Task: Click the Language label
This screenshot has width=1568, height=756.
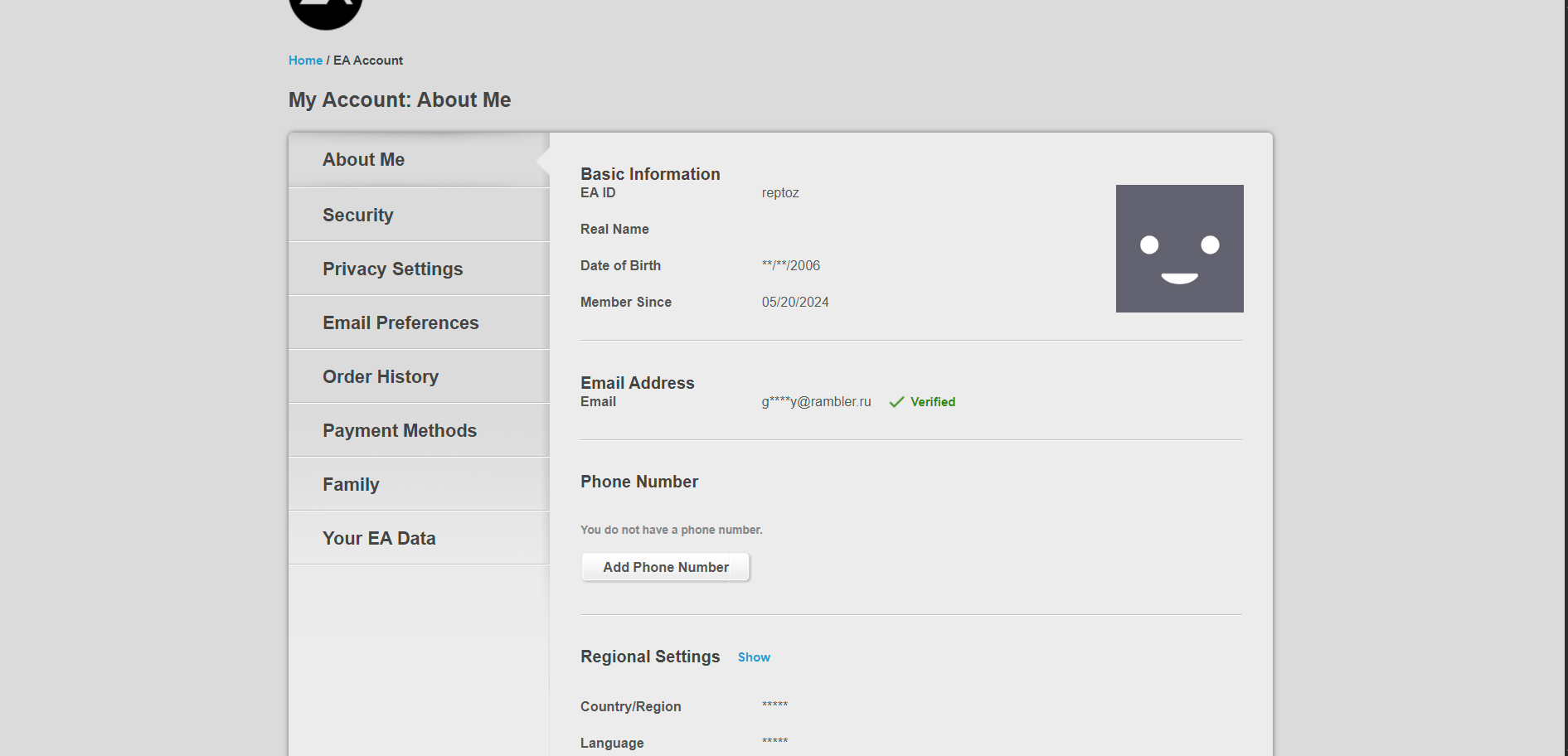Action: pos(612,743)
